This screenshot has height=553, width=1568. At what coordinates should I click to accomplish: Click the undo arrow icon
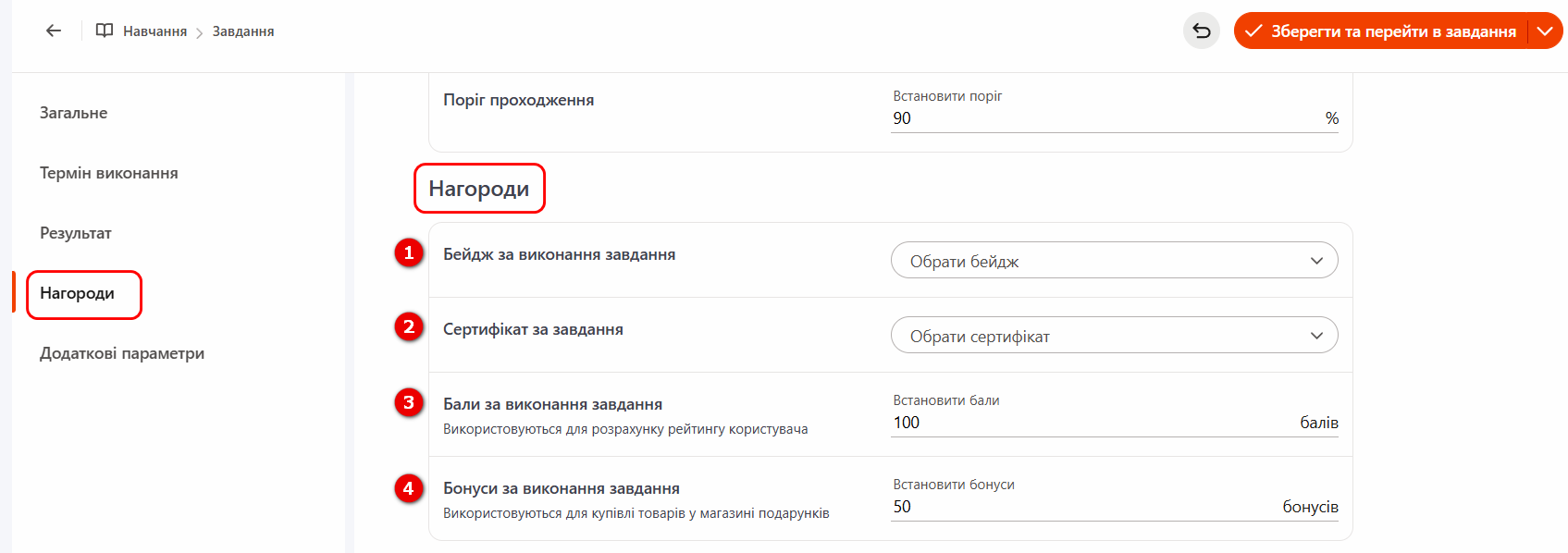pyautogui.click(x=1201, y=31)
